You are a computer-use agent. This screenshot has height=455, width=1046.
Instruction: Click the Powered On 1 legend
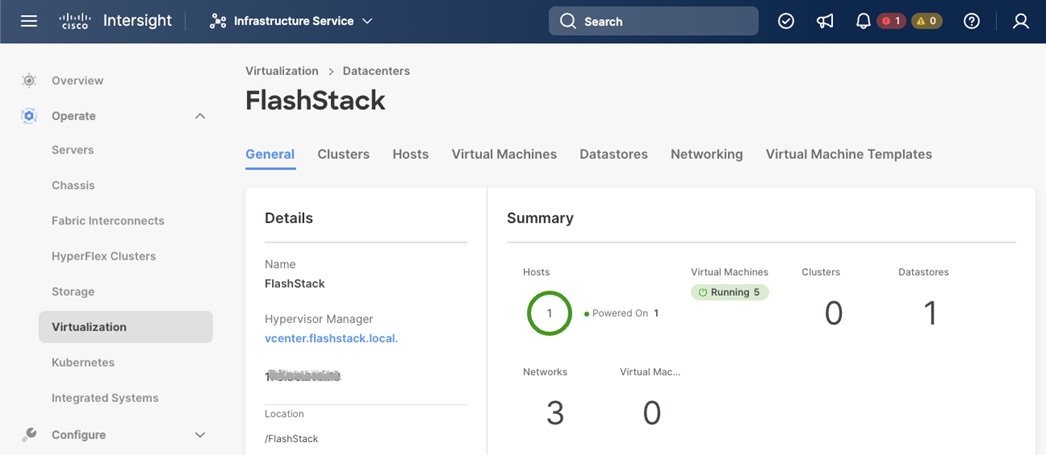coord(621,313)
